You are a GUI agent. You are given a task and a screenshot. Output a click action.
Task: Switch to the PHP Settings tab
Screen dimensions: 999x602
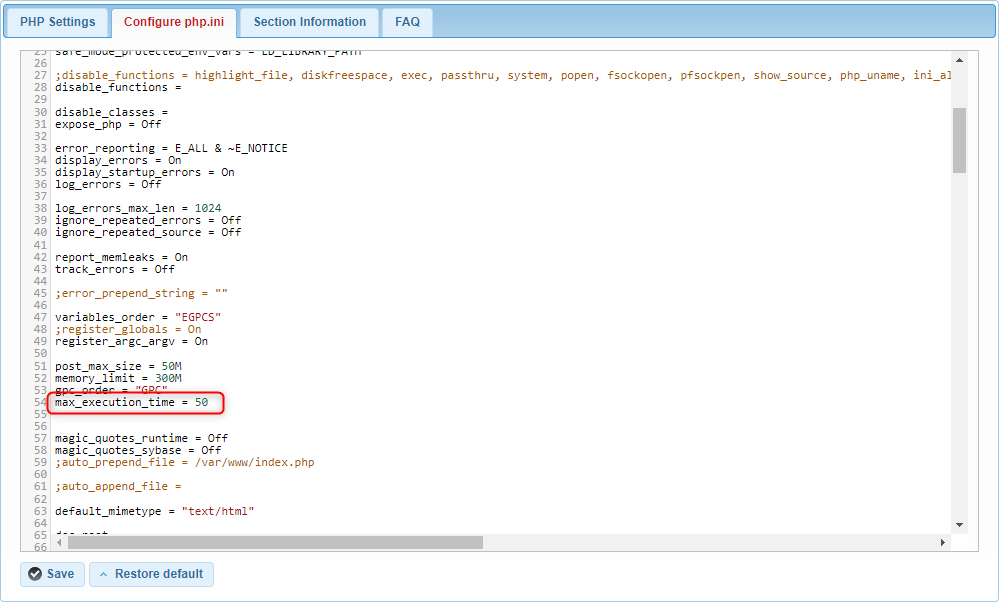tap(56, 22)
